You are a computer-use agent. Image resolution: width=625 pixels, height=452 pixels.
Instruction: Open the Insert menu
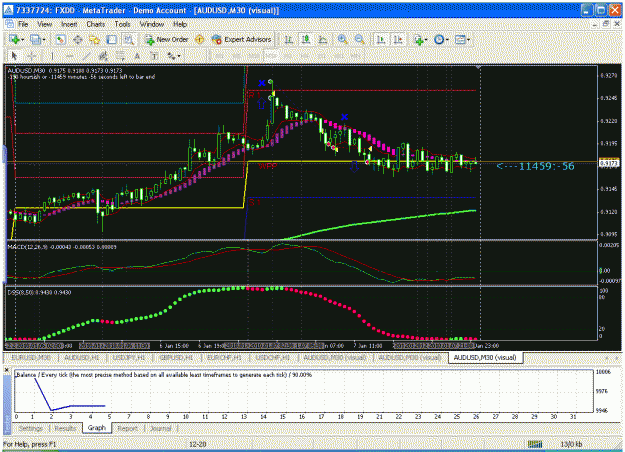pyautogui.click(x=69, y=24)
